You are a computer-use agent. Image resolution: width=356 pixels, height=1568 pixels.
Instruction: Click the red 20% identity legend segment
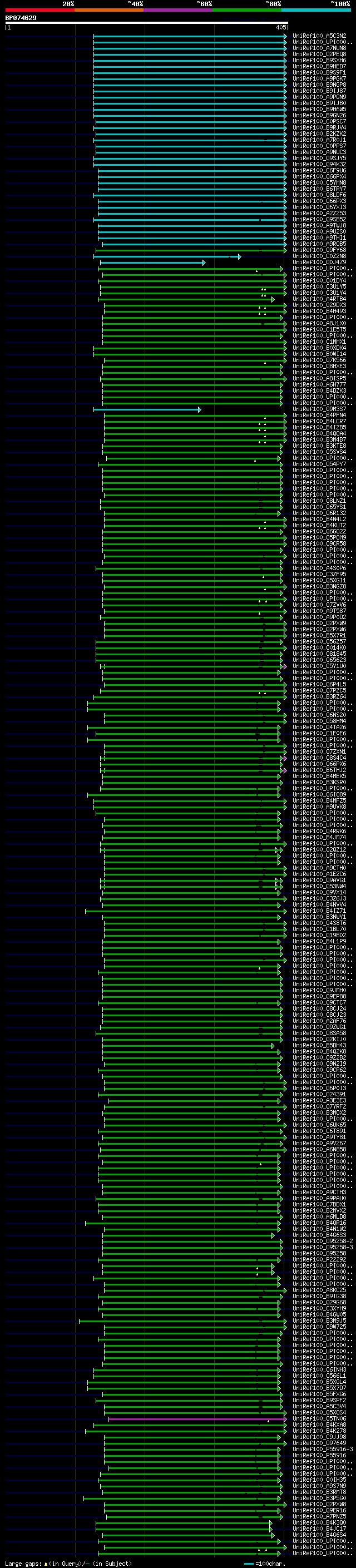(x=39, y=10)
